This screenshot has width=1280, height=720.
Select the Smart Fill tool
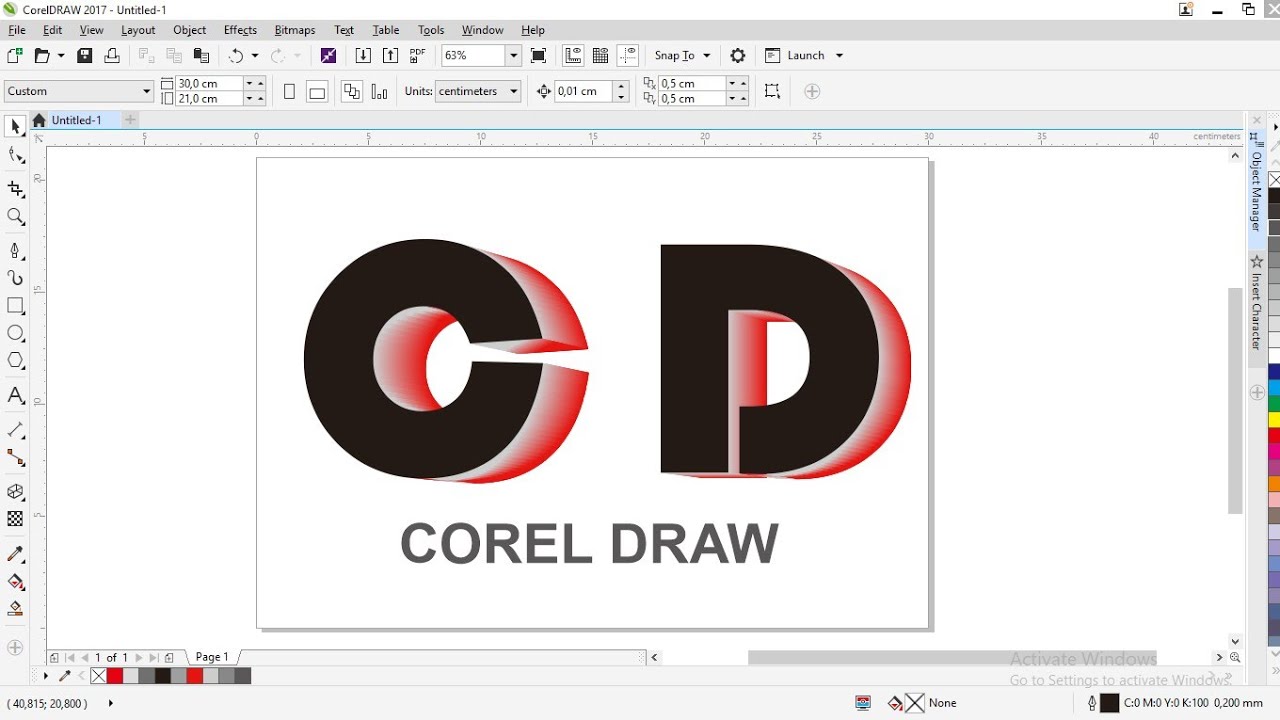15,608
